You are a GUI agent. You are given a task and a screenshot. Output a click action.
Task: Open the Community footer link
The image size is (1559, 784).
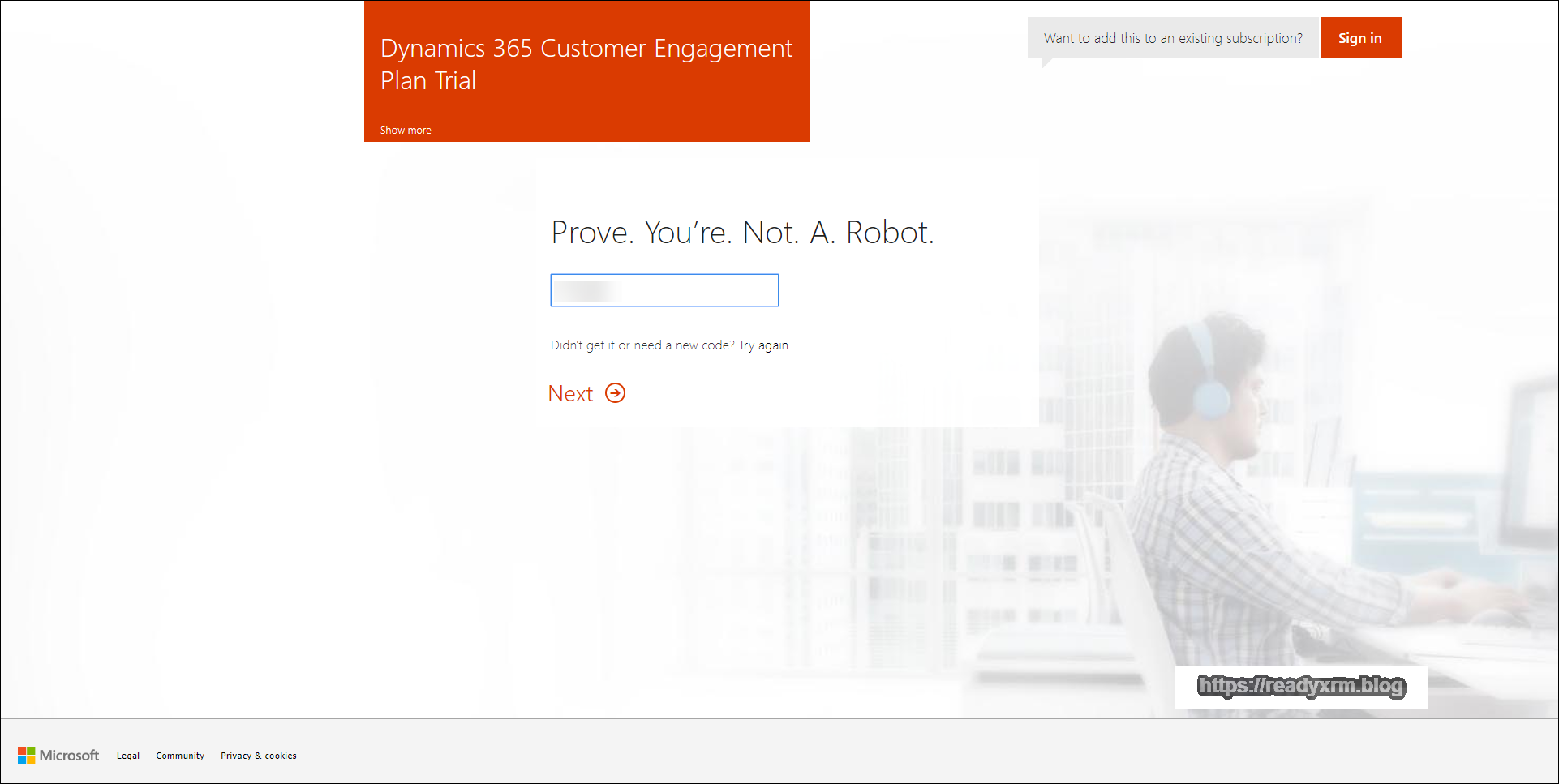point(180,756)
